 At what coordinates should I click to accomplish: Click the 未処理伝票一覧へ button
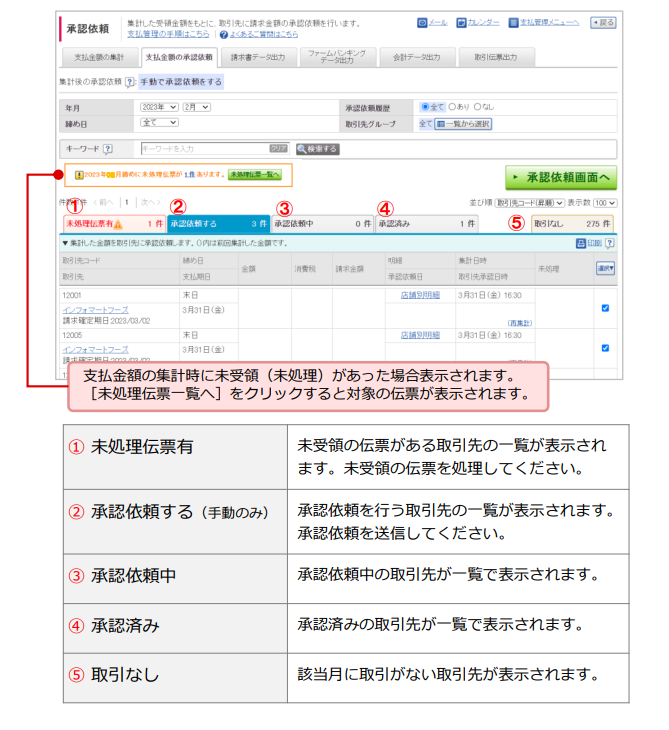[x=255, y=174]
